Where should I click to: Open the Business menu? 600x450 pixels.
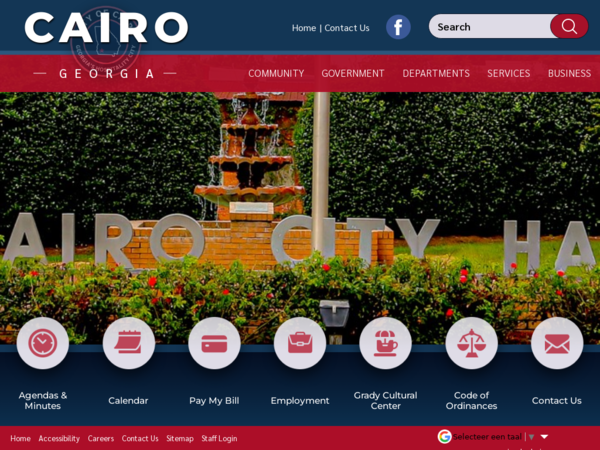coord(569,73)
